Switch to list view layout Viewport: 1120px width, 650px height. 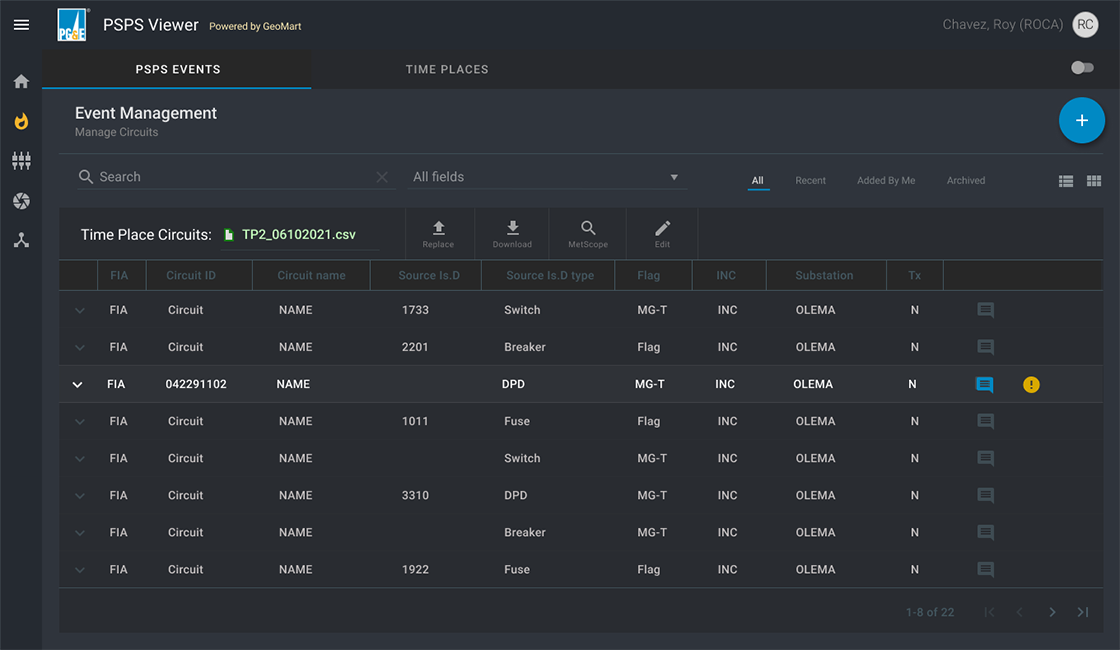pos(1066,181)
